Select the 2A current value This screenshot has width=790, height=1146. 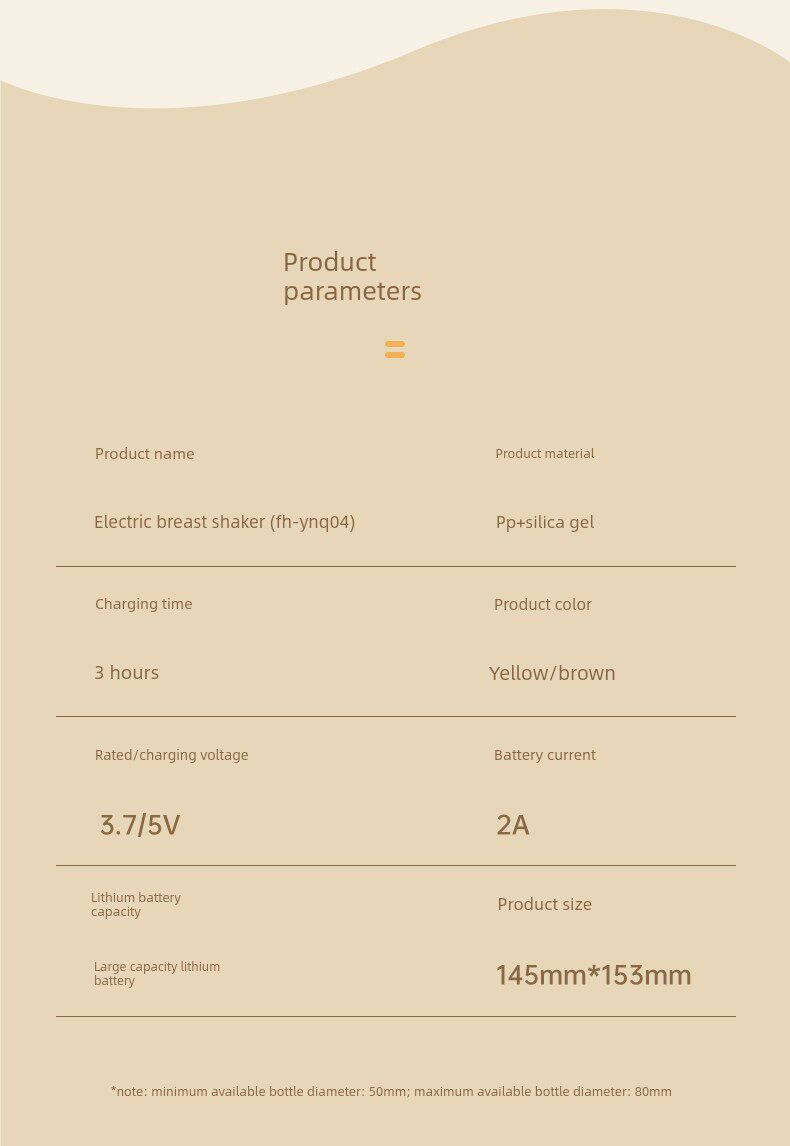(512, 825)
